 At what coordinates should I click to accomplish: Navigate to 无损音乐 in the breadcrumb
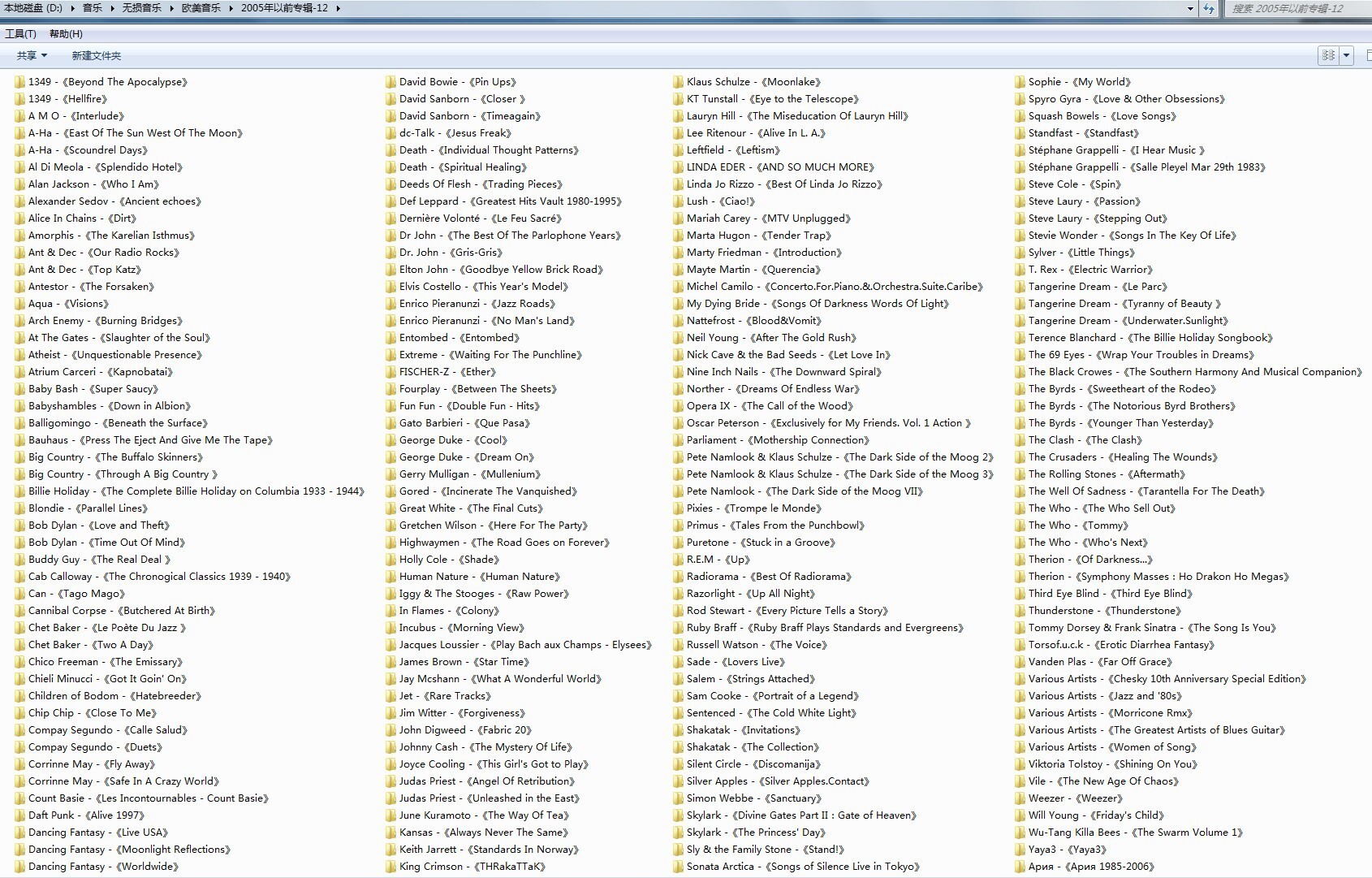tap(141, 8)
